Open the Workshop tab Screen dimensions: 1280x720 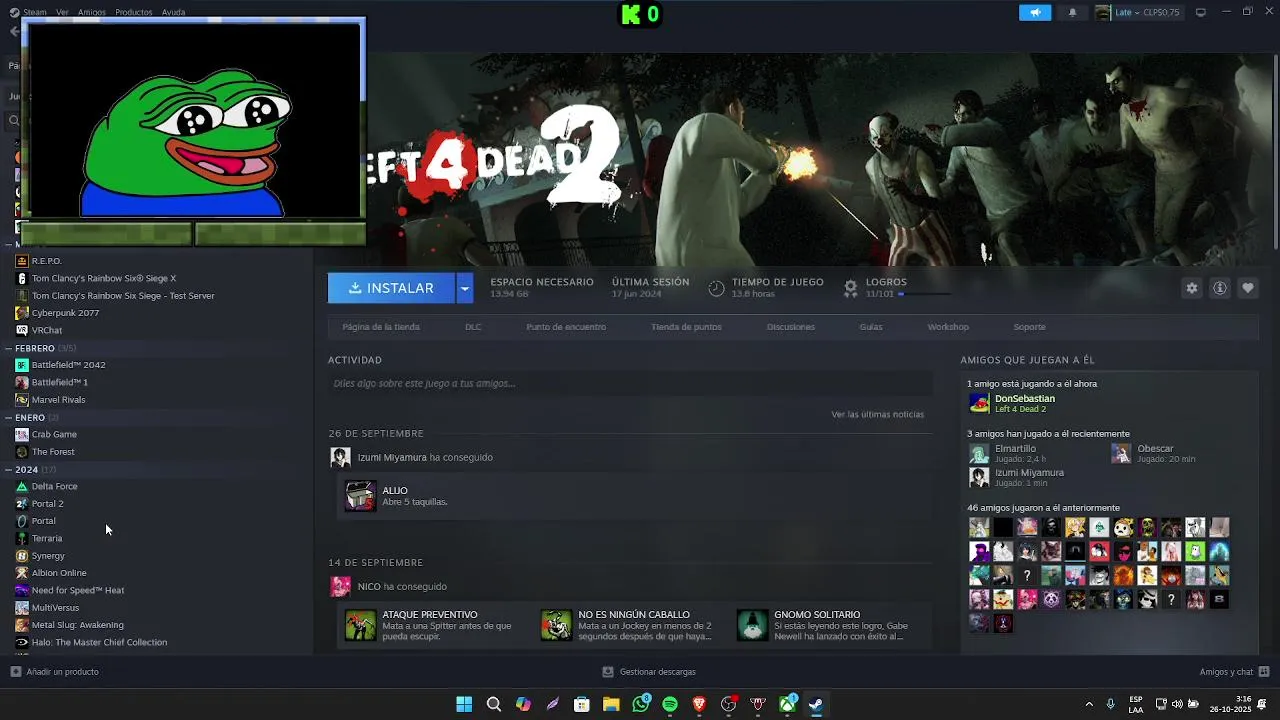948,327
